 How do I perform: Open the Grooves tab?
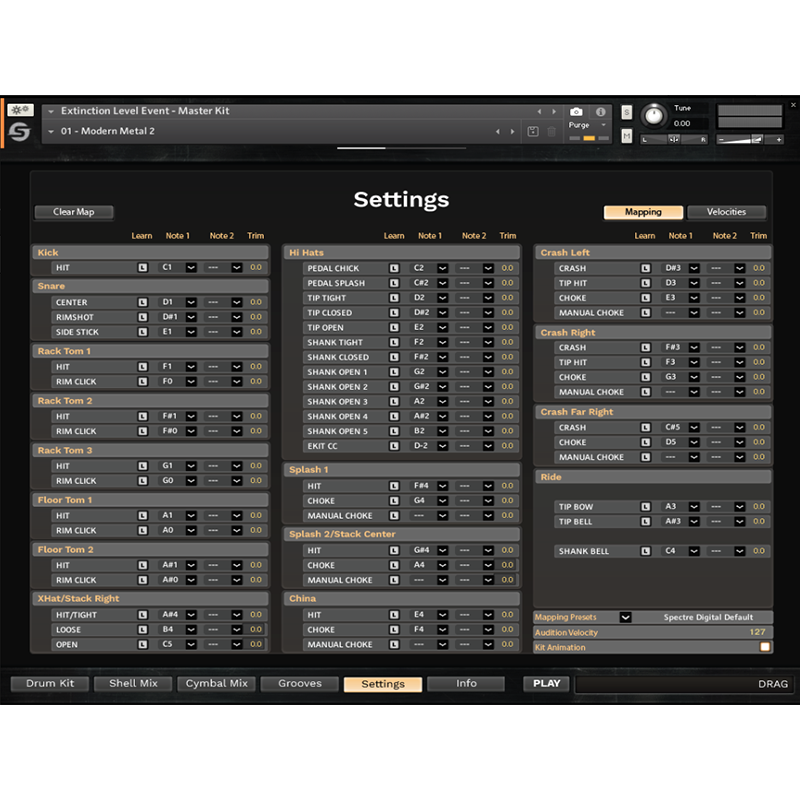tap(299, 684)
